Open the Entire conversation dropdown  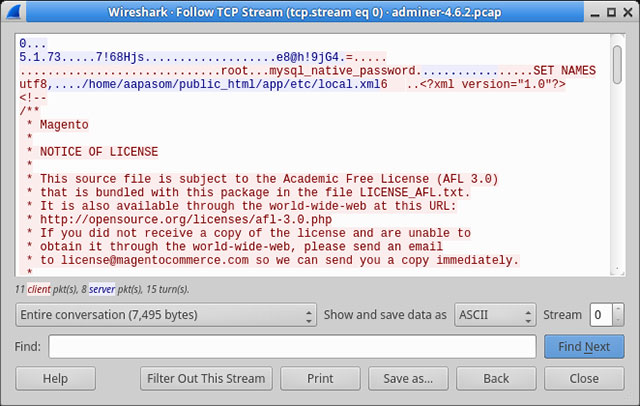click(x=166, y=315)
